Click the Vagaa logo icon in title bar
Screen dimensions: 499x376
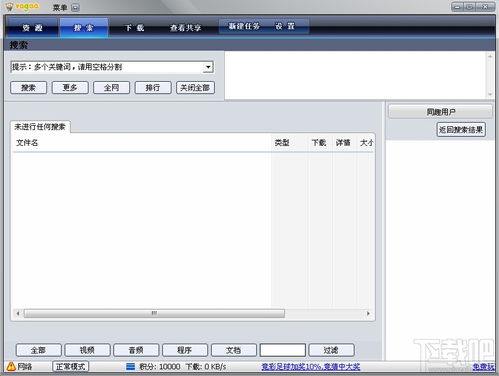pos(10,6)
